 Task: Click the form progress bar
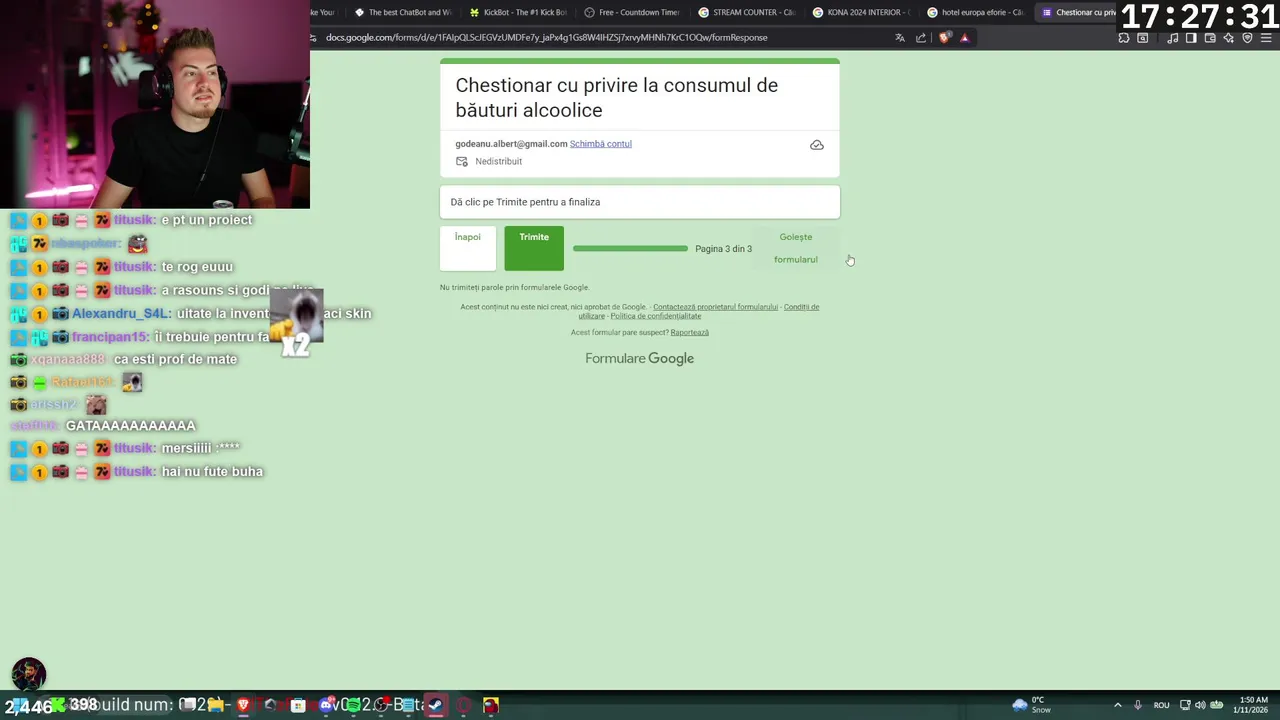630,249
